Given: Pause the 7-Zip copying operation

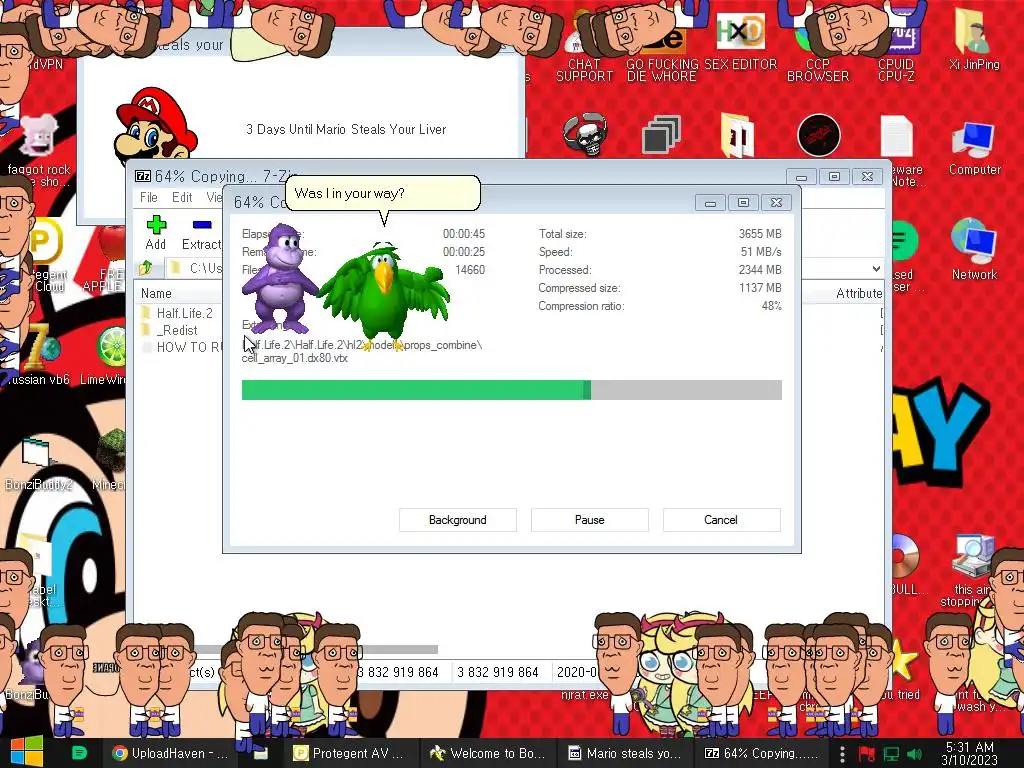Looking at the screenshot, I should coord(590,520).
